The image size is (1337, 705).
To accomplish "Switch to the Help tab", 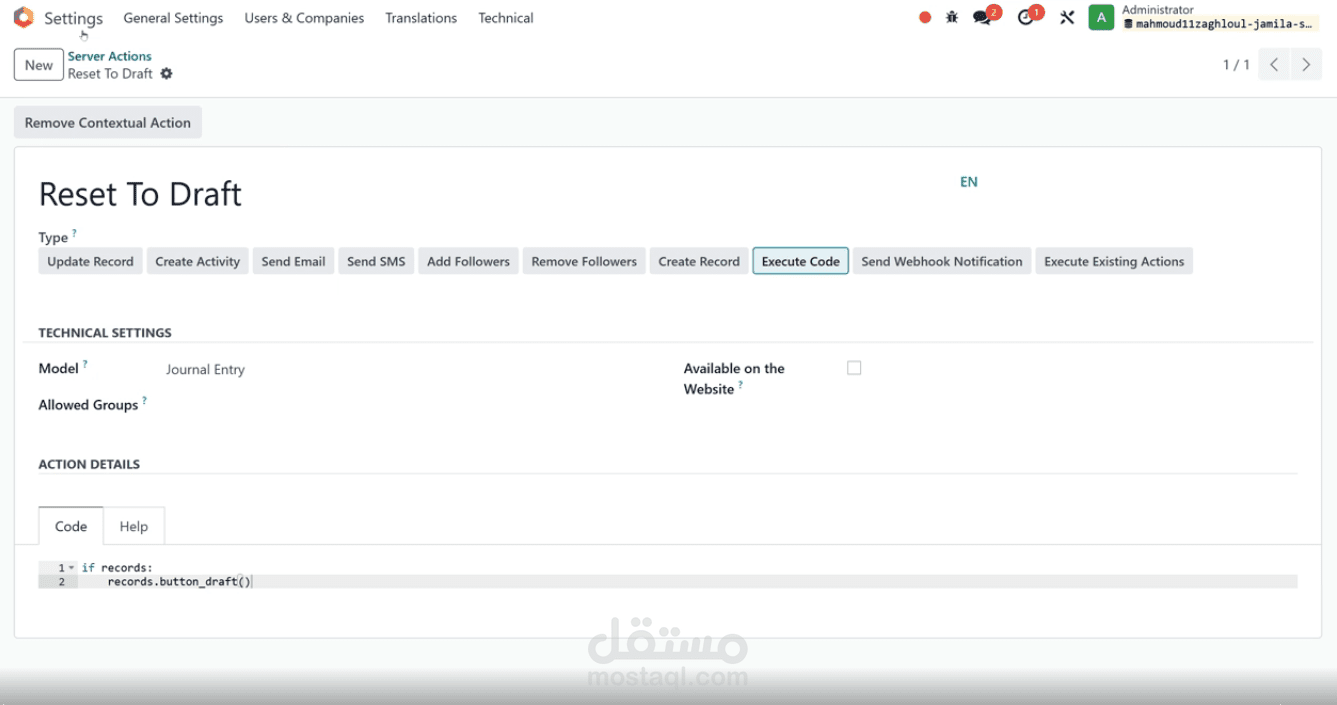I will point(134,526).
